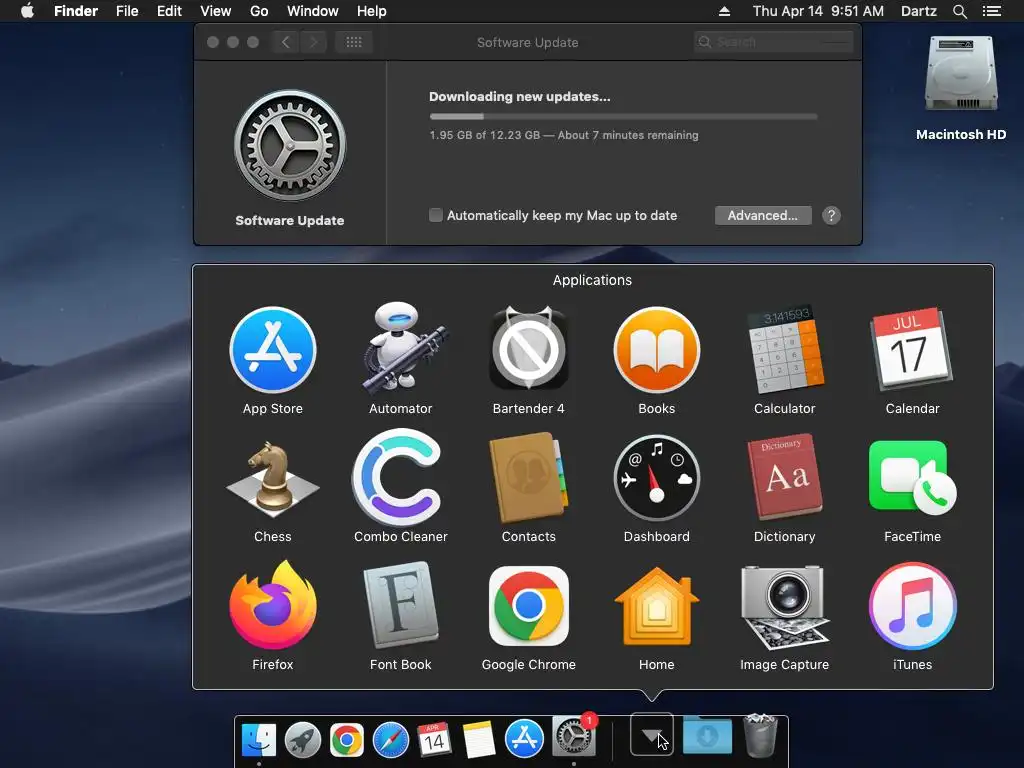Open the Help menu
Viewport: 1024px width, 768px height.
point(372,11)
